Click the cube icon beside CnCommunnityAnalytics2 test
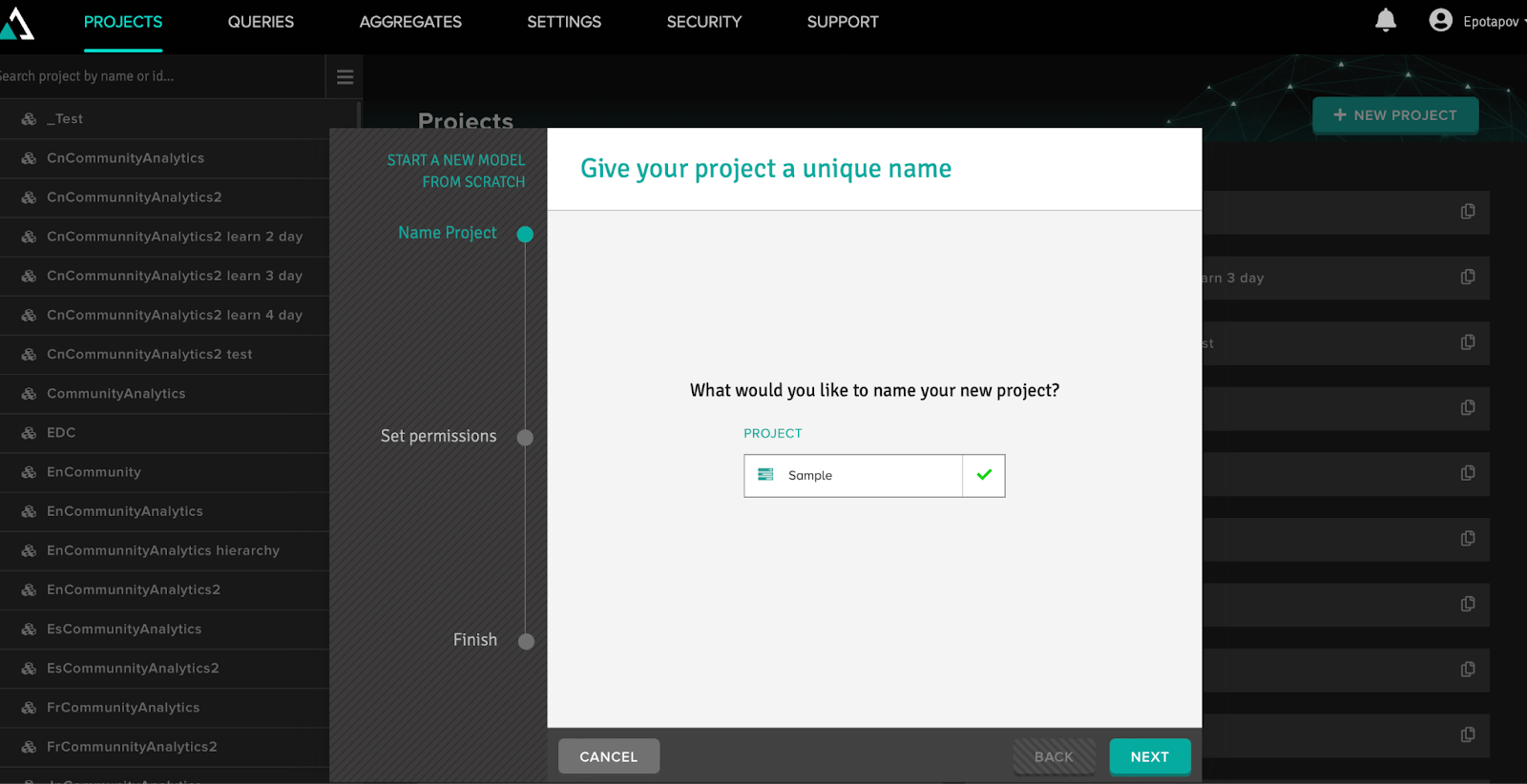This screenshot has height=784, width=1527. pyautogui.click(x=30, y=355)
